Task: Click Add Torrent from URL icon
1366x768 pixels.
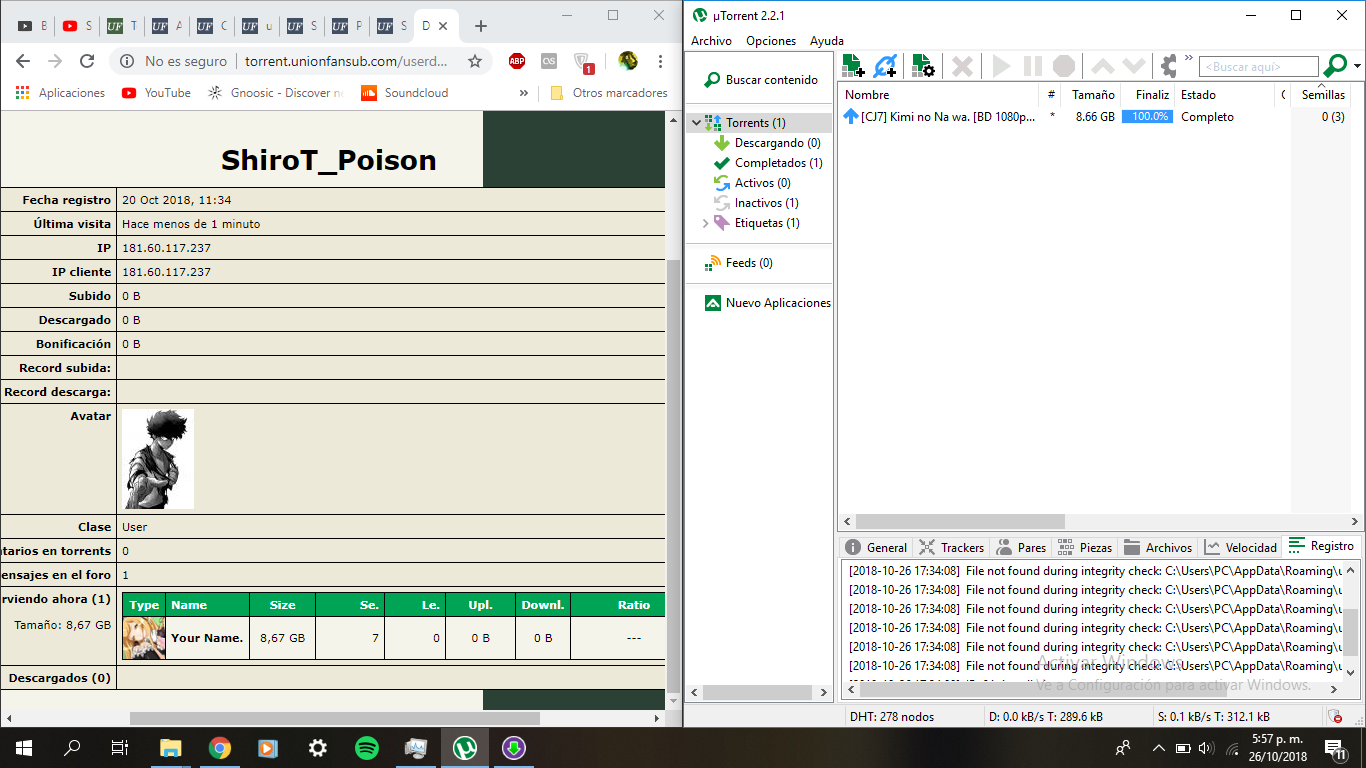Action: (885, 66)
